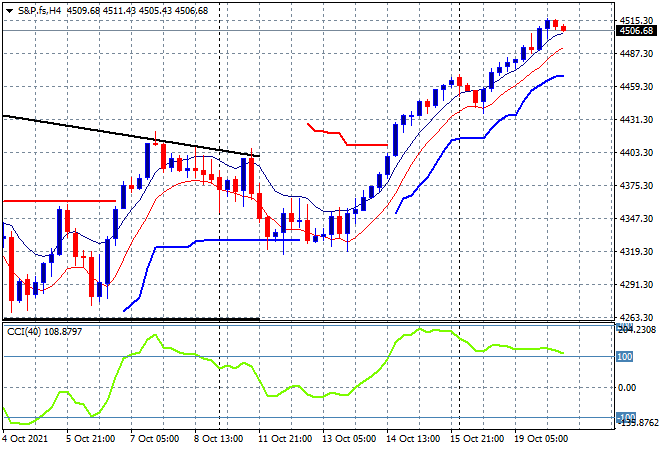Viewport: 660px width, 450px height.
Task: Click the last red candle at chart's right edge
Action: pos(564,28)
